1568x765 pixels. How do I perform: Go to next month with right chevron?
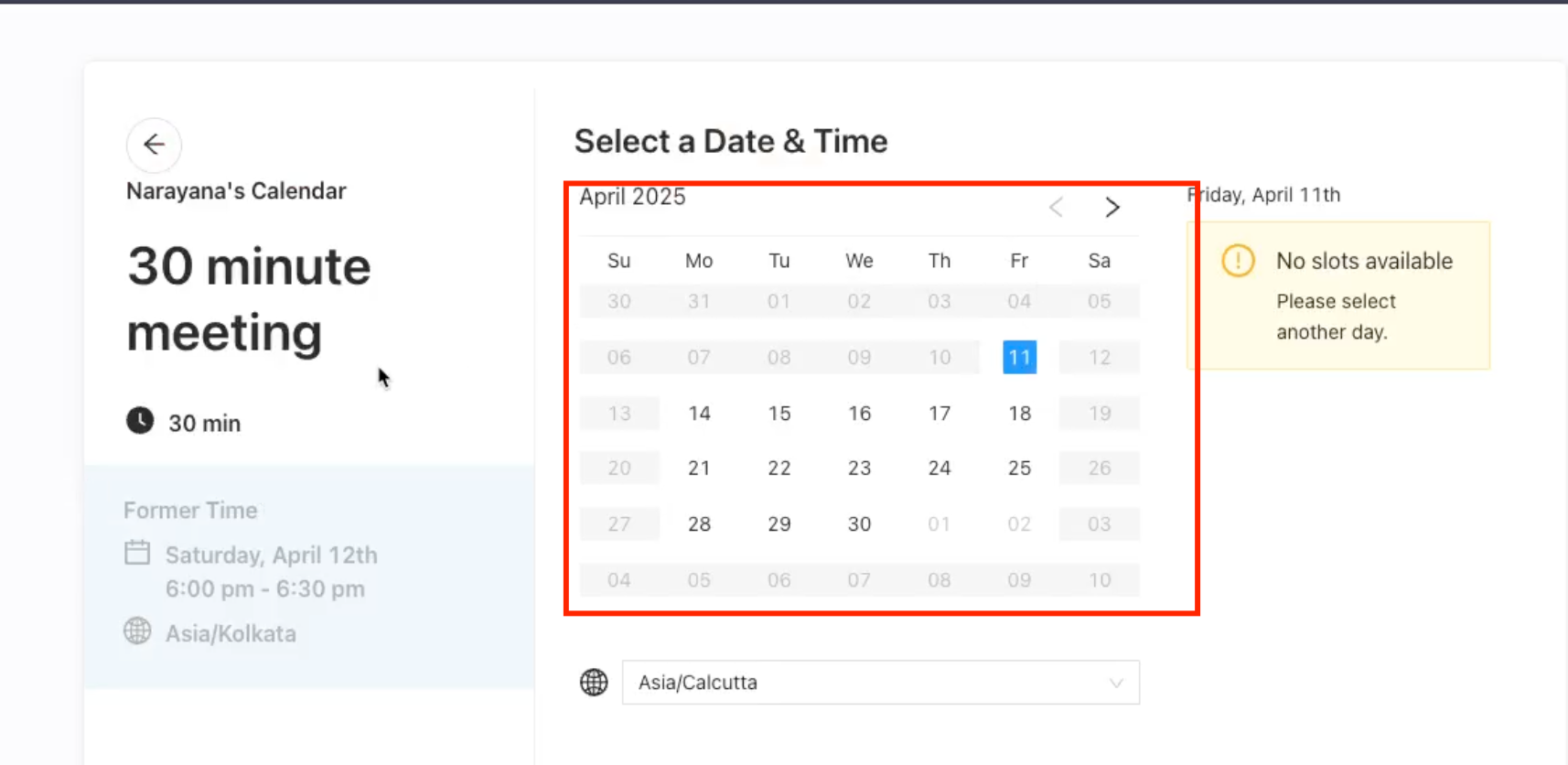tap(1112, 208)
